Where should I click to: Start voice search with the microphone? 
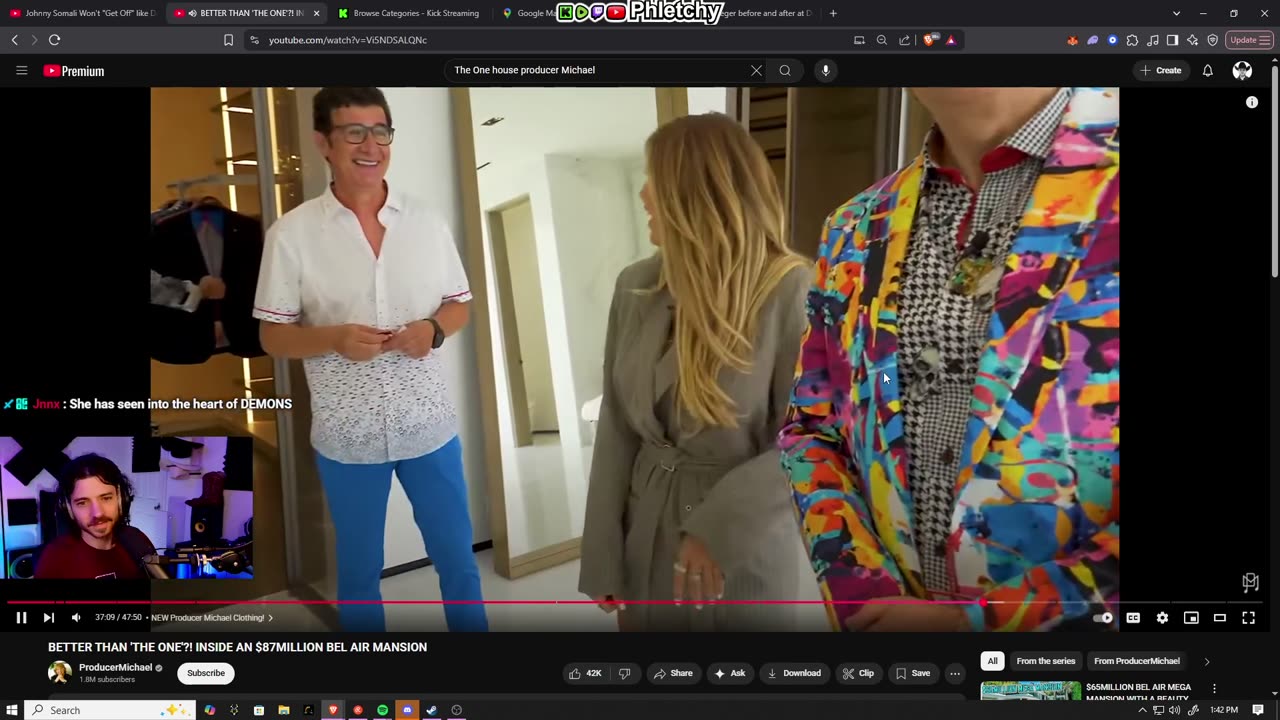click(825, 70)
